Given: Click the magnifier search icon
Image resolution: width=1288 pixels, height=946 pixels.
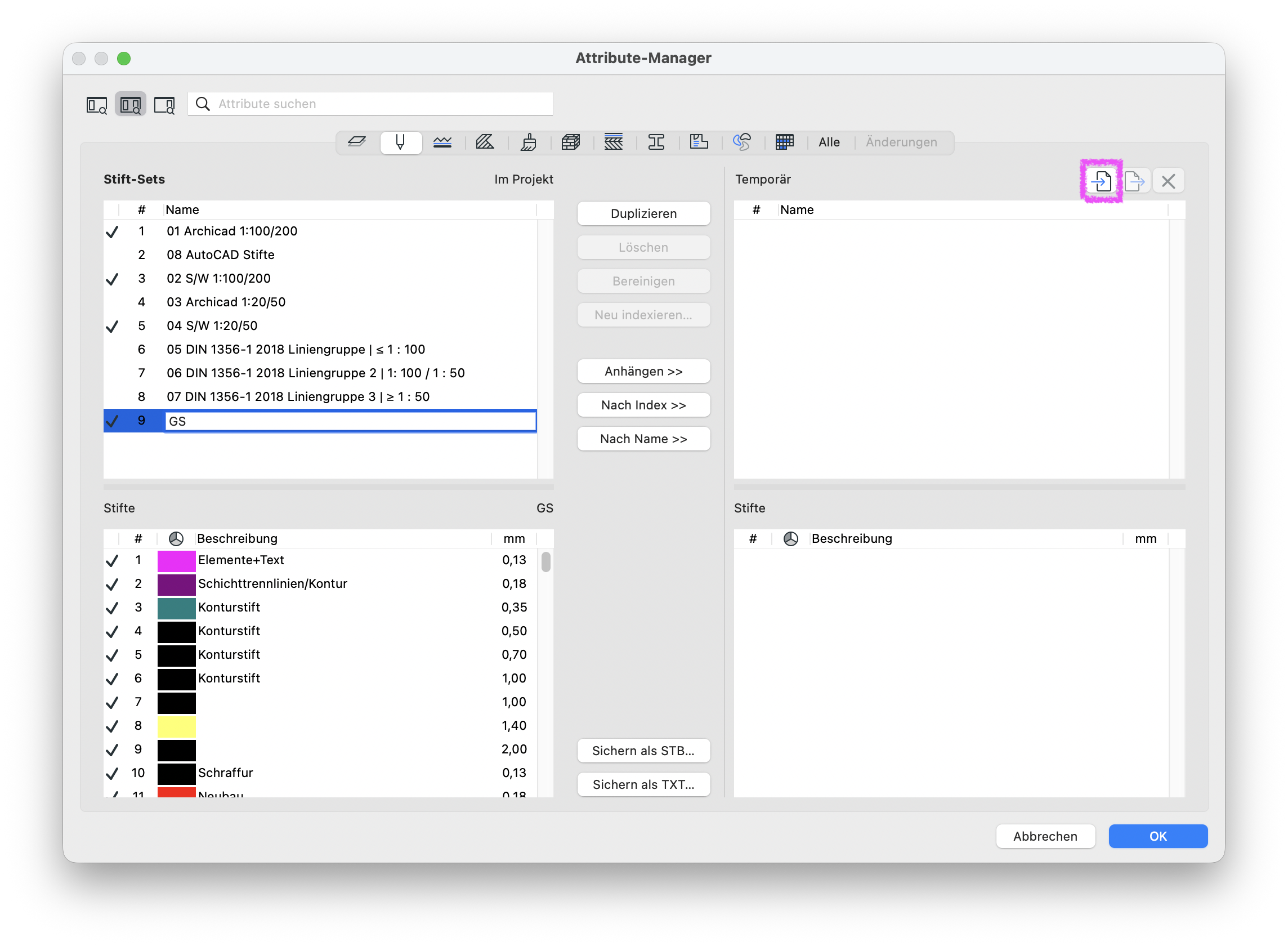Looking at the screenshot, I should click(203, 104).
